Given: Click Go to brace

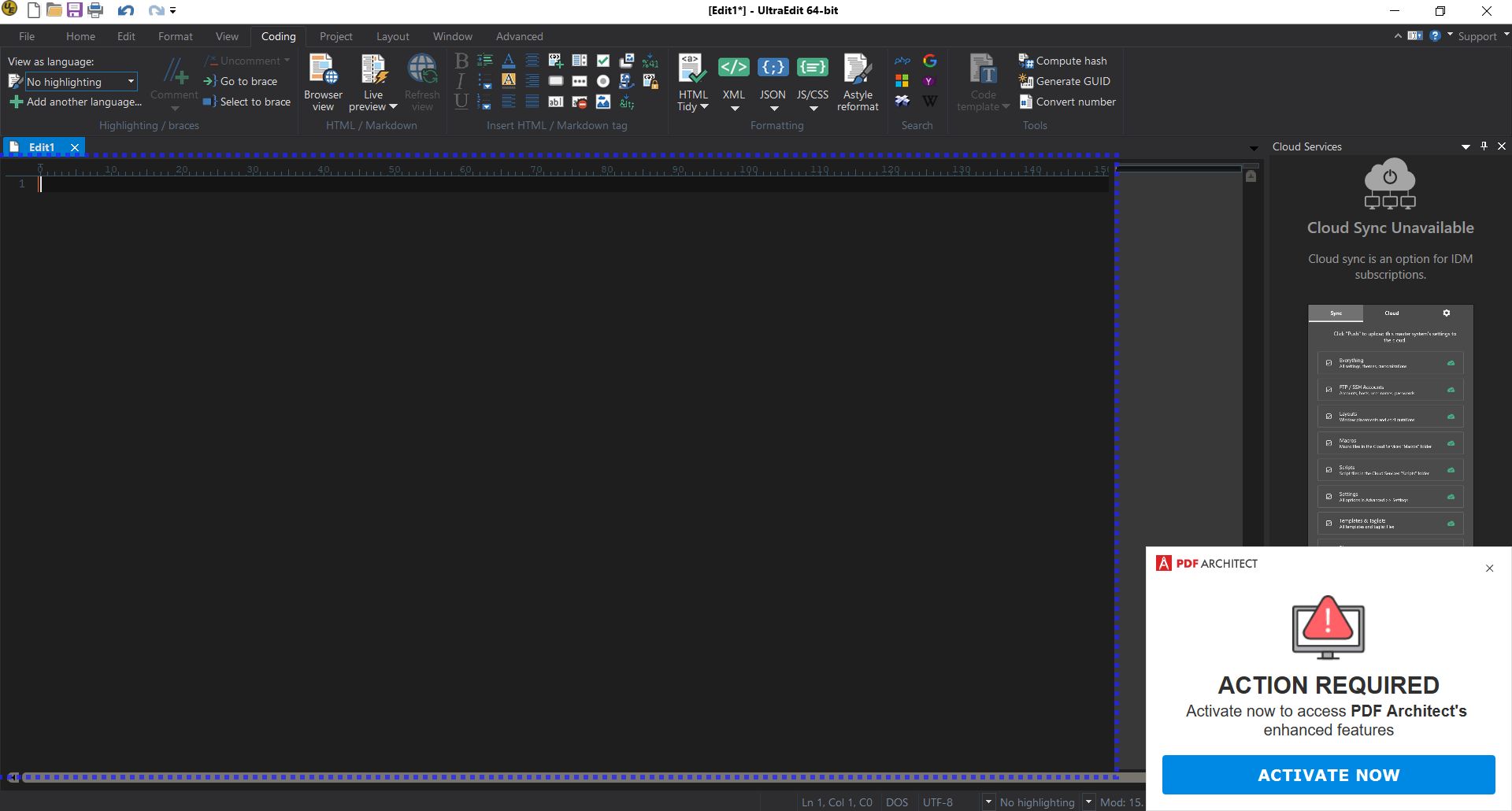Looking at the screenshot, I should 240,81.
